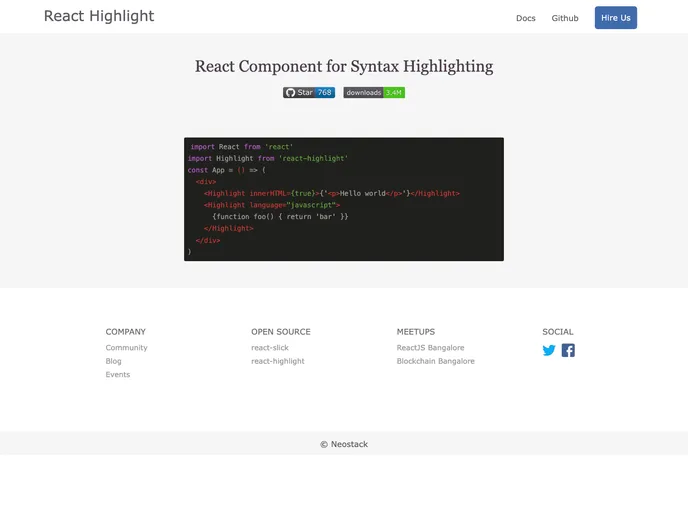Open Blockchain Bangalore meetup link
This screenshot has width=688, height=512.
point(436,361)
